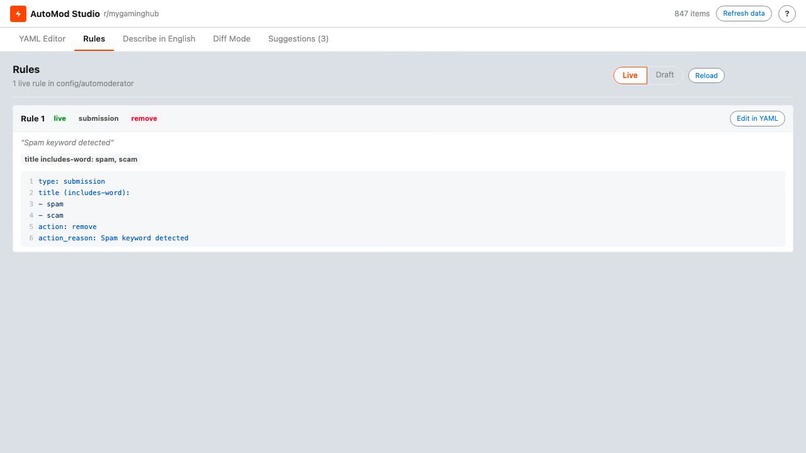Click code line 'title (includes-word):'
The width and height of the screenshot is (806, 453).
84,193
